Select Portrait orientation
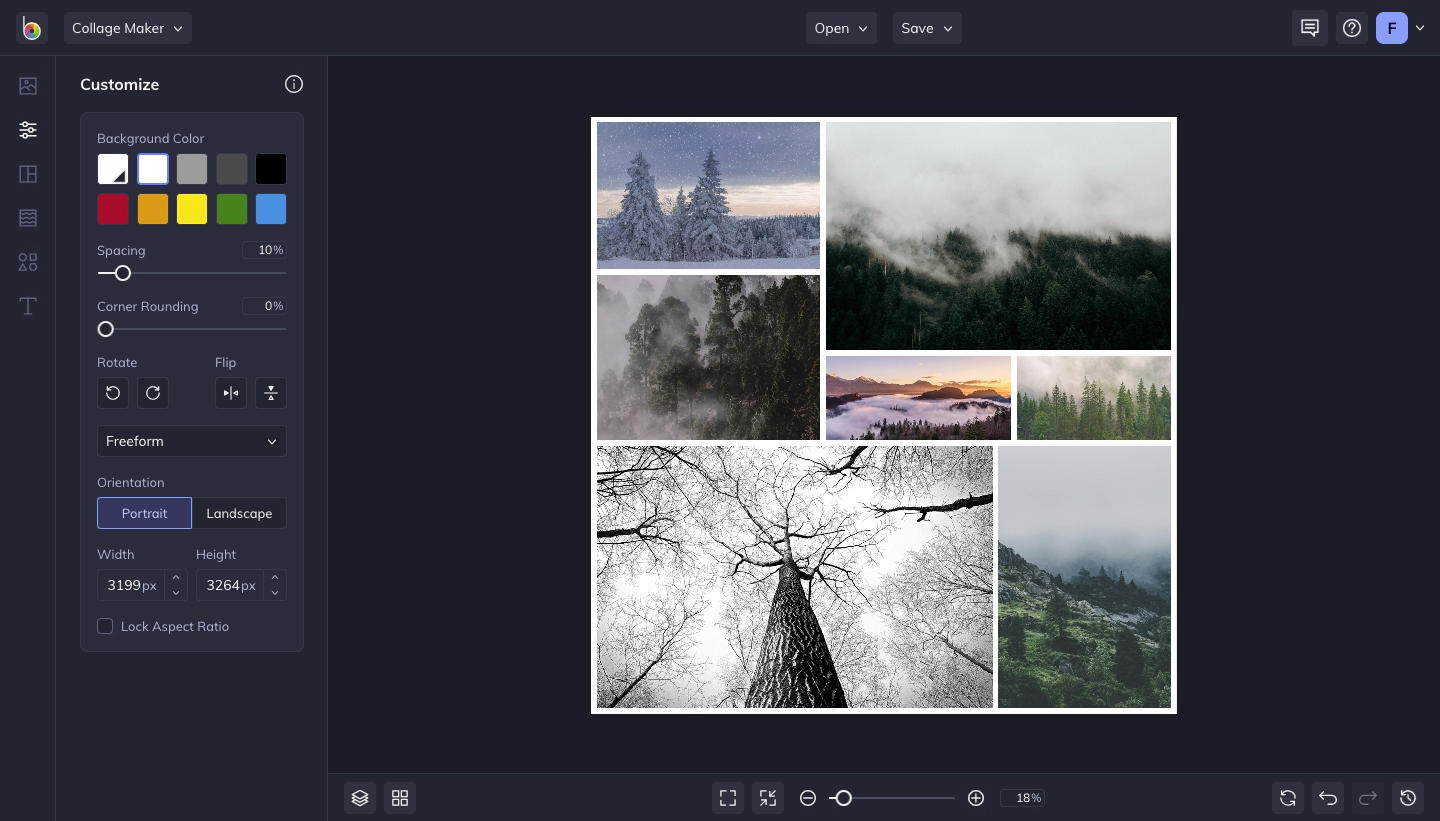Screen dimensions: 1440x821 (x=144, y=513)
